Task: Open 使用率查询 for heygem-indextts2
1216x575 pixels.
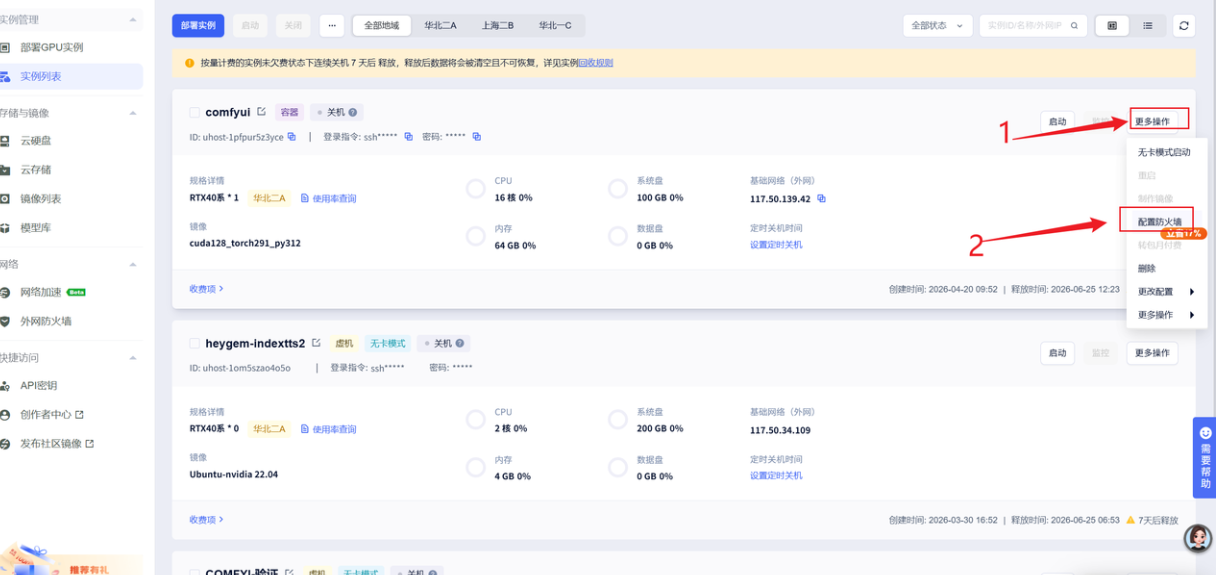Action: (328, 430)
